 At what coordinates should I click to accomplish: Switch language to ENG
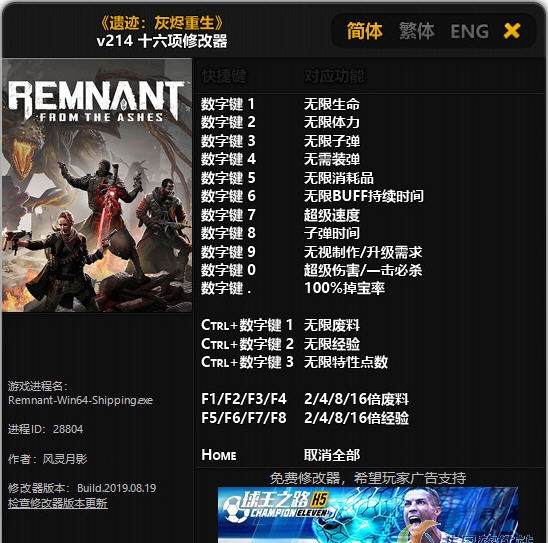pos(469,31)
